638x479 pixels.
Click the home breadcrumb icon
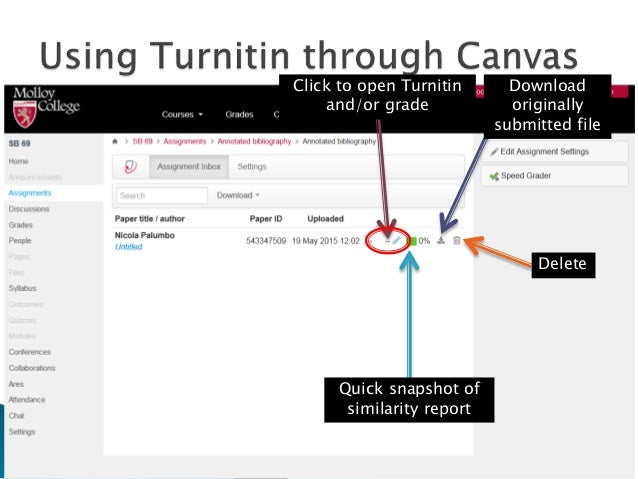coord(115,141)
